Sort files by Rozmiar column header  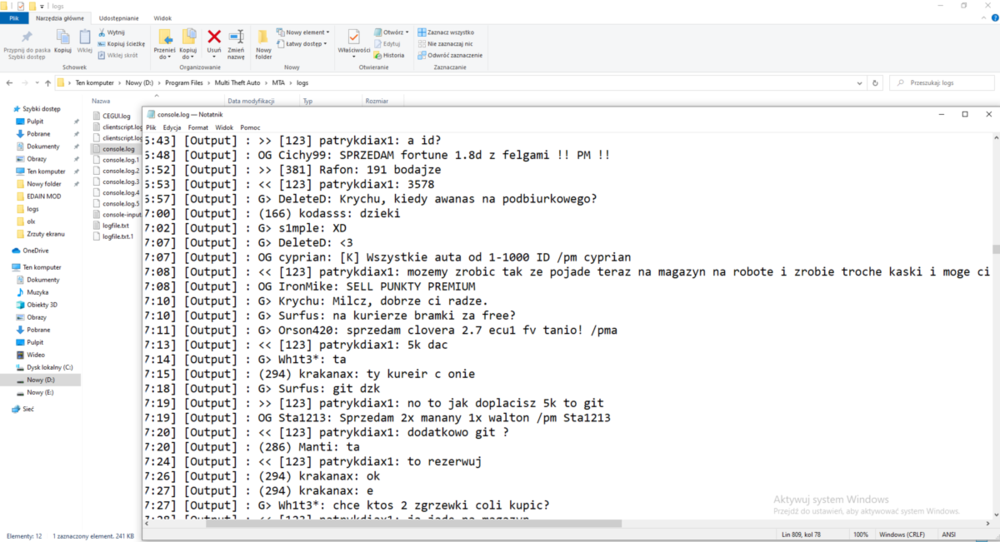click(x=376, y=101)
